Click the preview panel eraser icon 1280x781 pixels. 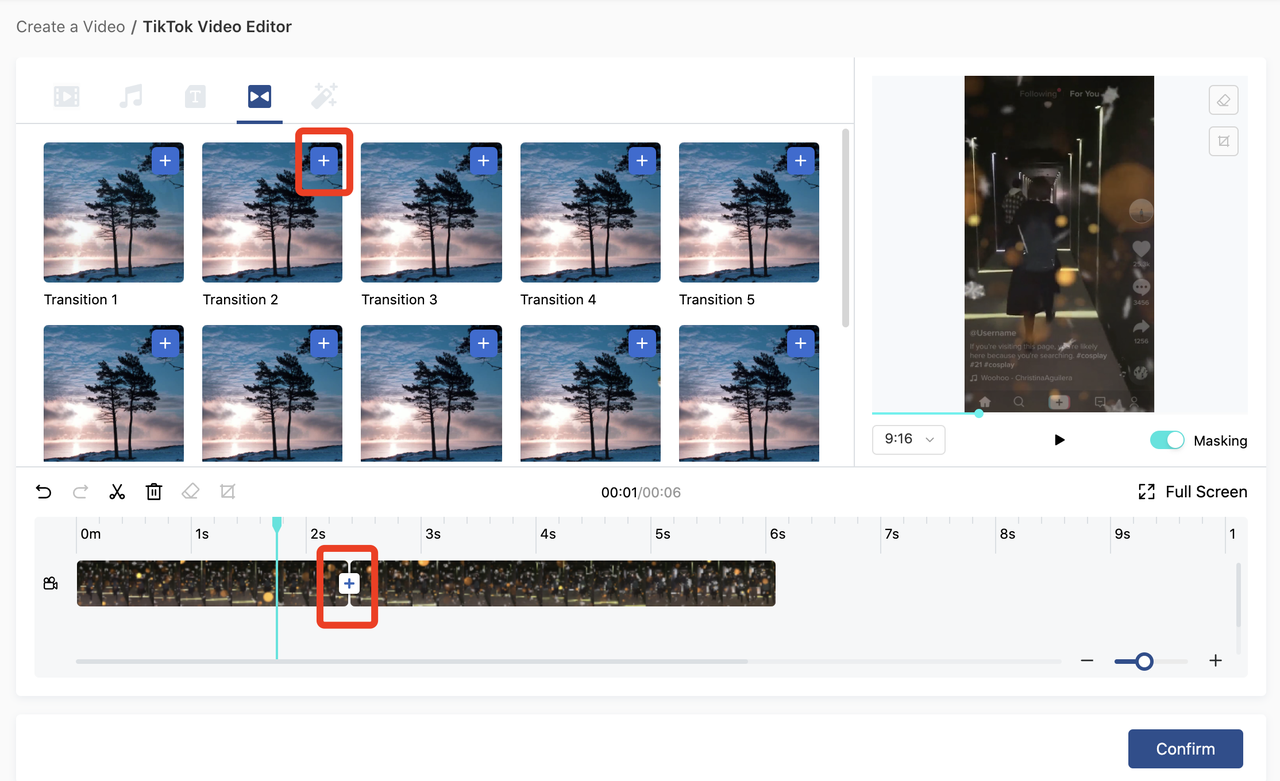coord(1224,100)
